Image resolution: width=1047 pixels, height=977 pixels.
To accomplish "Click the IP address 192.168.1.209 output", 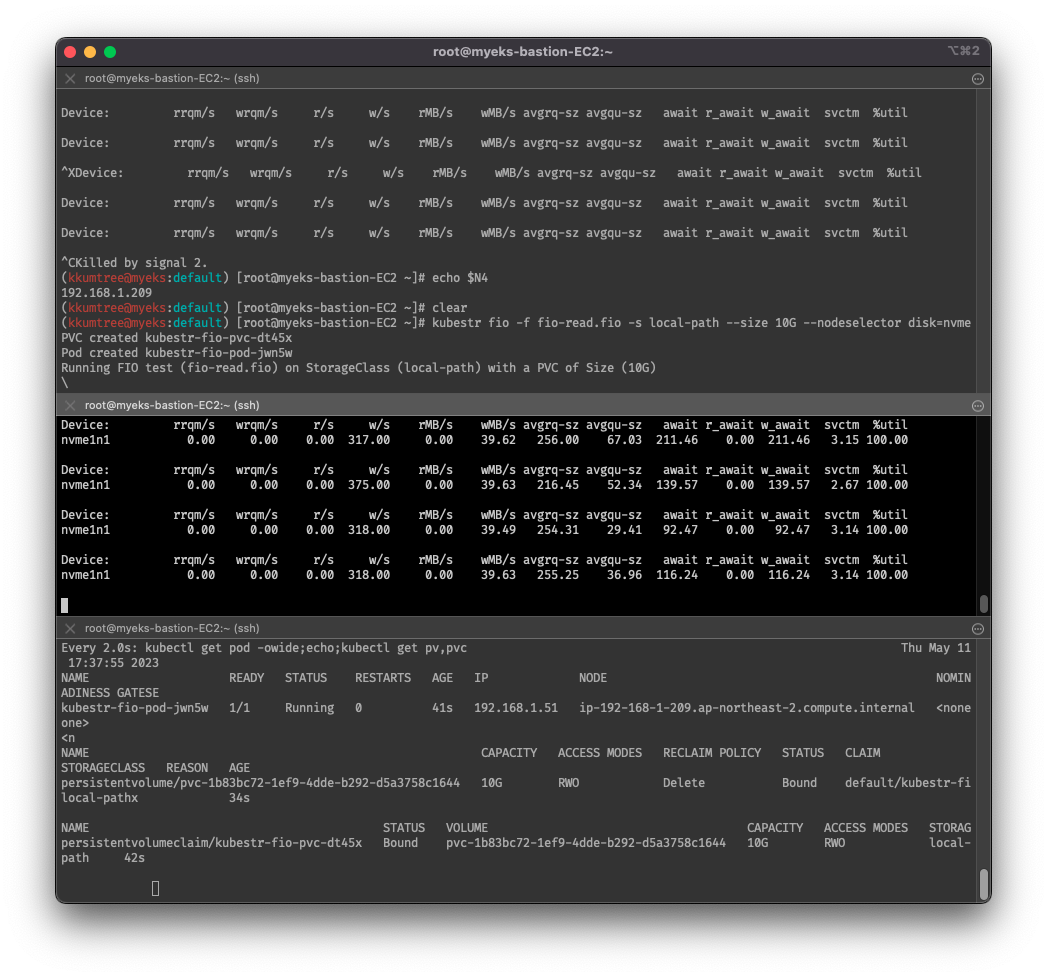I will [107, 292].
